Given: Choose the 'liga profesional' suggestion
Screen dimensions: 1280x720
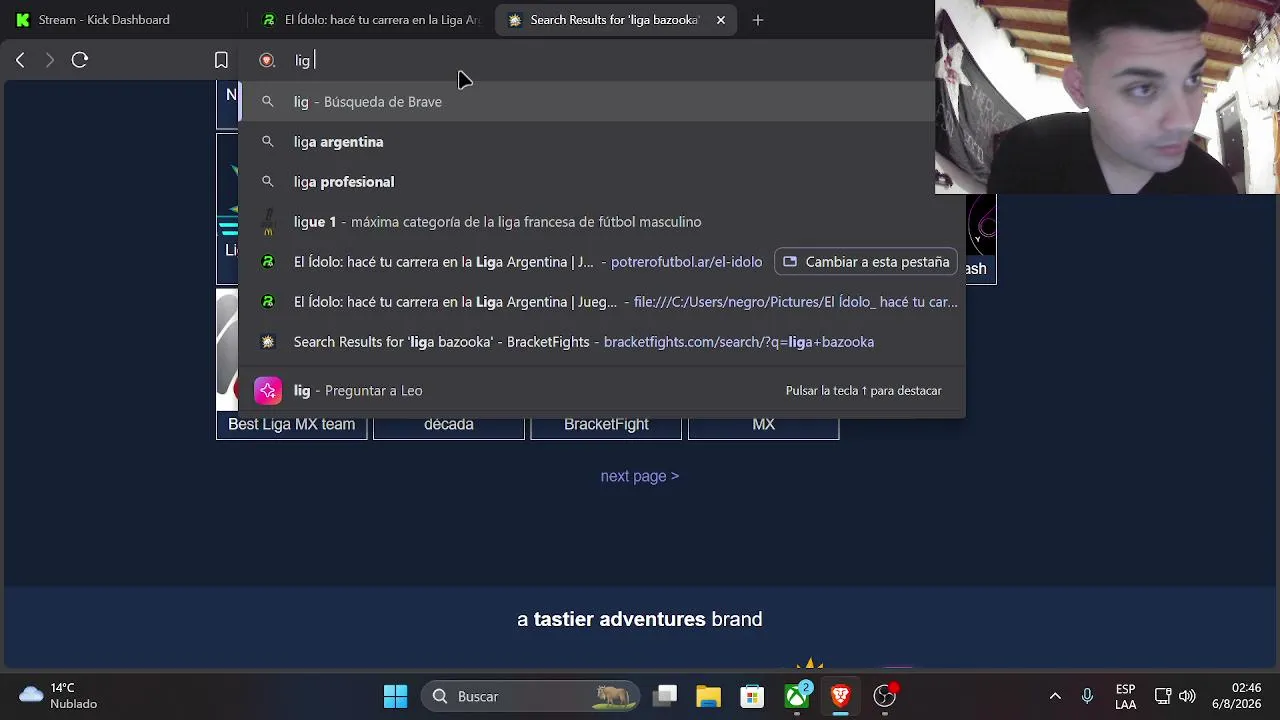Looking at the screenshot, I should tap(602, 182).
